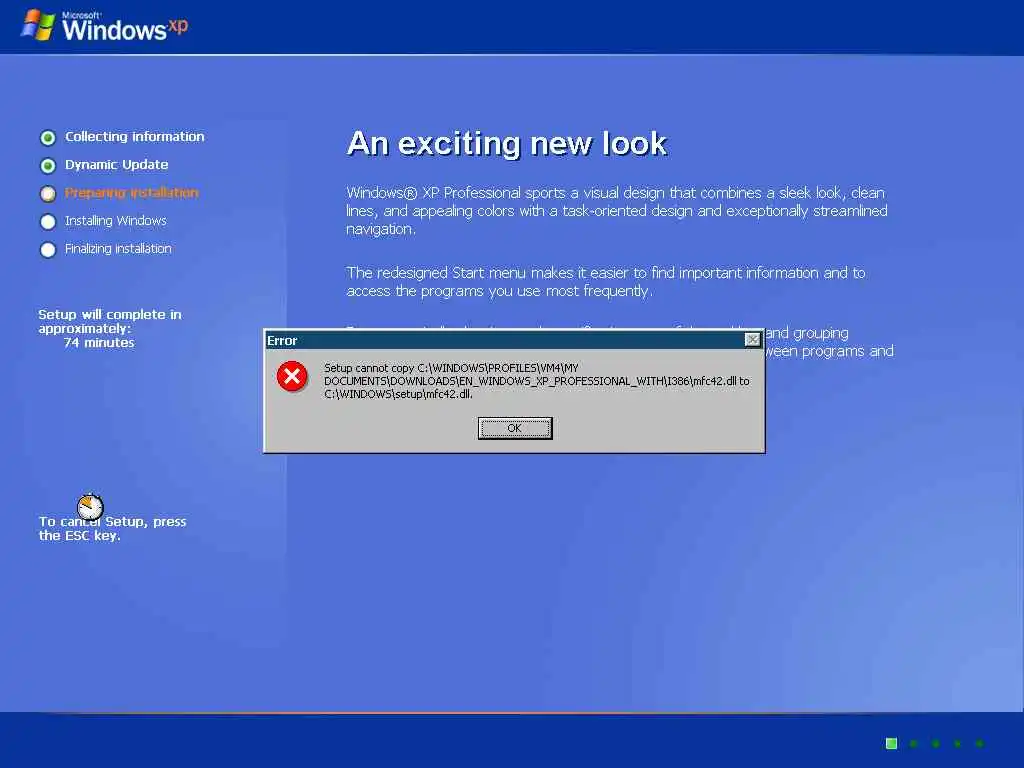1024x768 pixels.
Task: Click the Collecting information step bullet
Action: tap(48, 138)
